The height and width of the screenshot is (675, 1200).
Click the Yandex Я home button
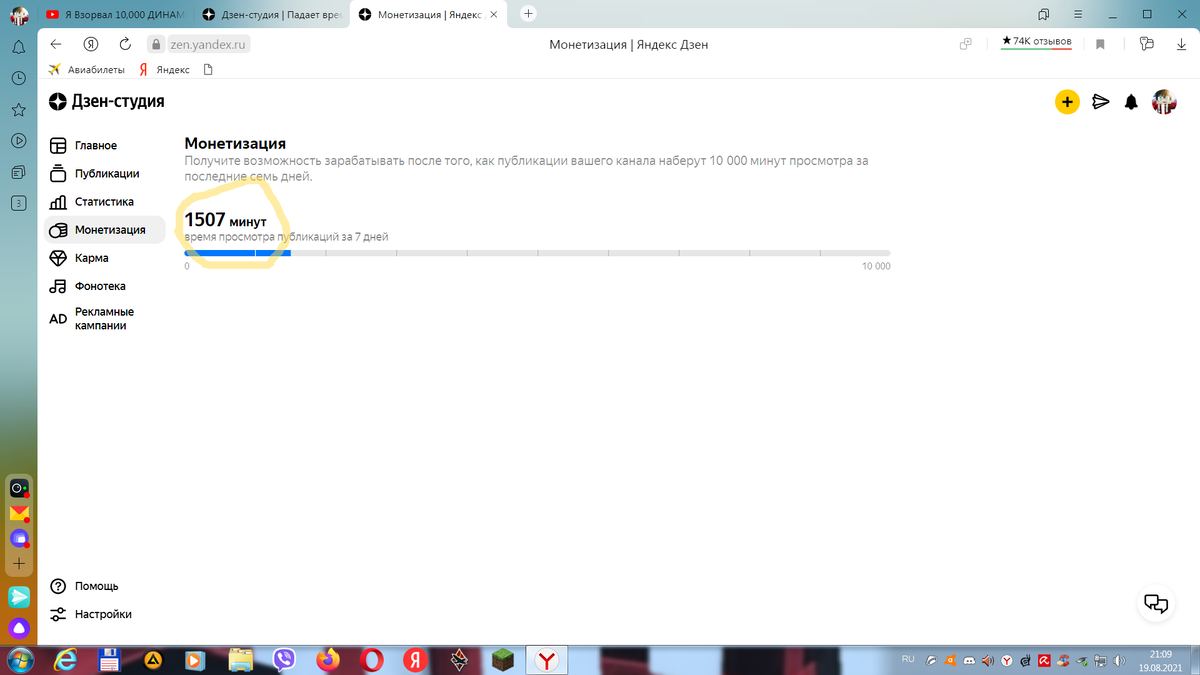pos(91,44)
